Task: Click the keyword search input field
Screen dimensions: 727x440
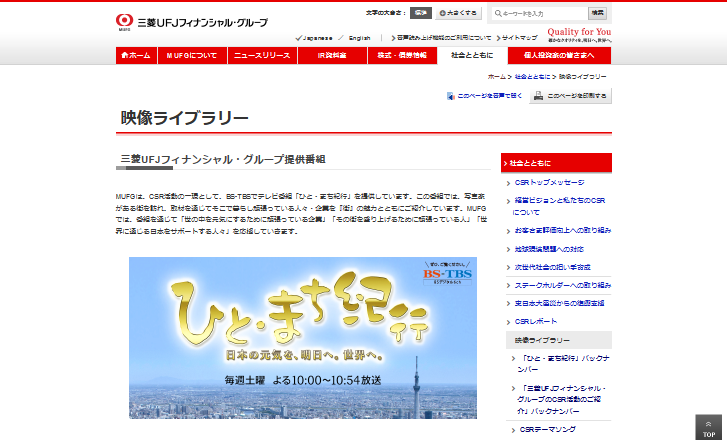Action: [540, 13]
